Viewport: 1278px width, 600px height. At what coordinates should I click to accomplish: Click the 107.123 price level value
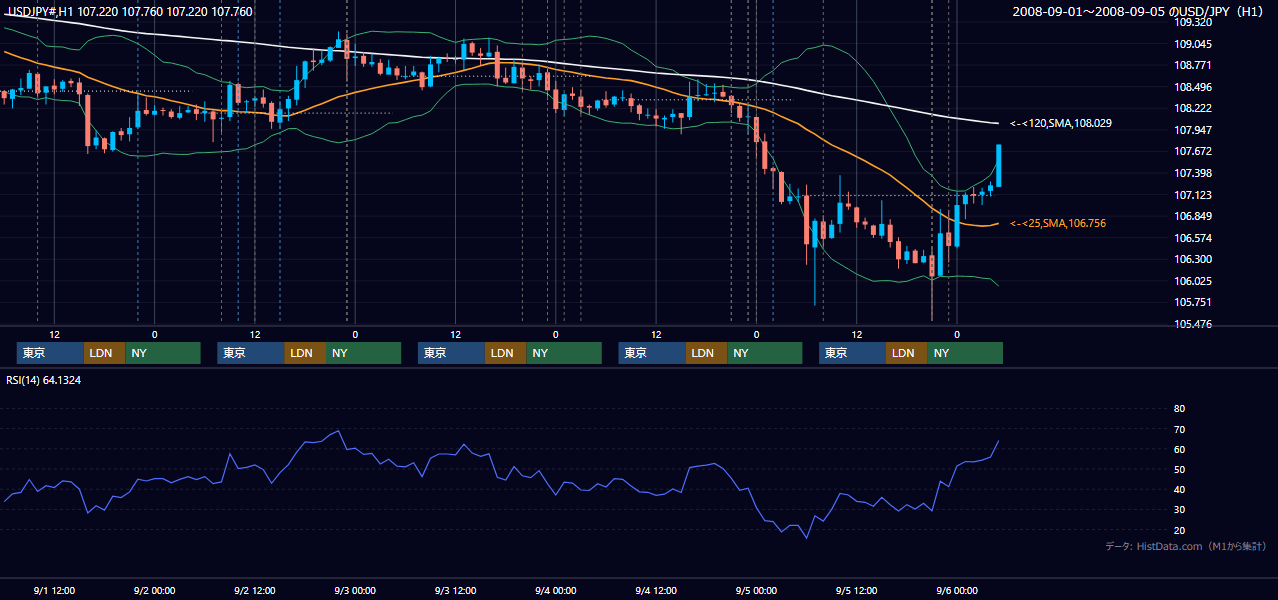1193,195
